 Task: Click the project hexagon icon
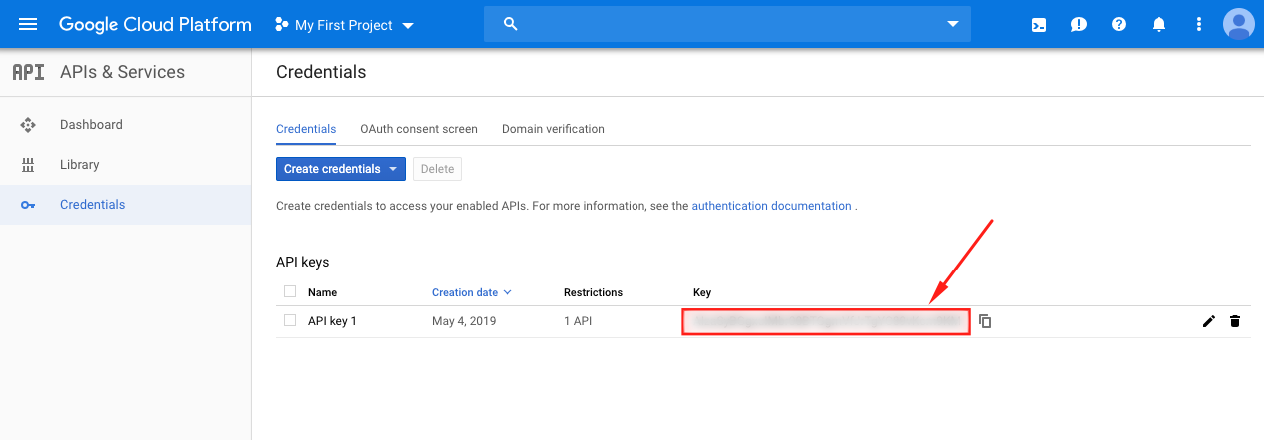click(x=282, y=25)
